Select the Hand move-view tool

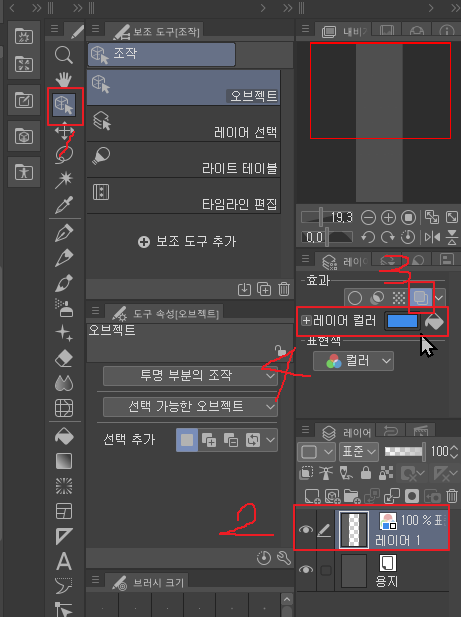(64, 79)
